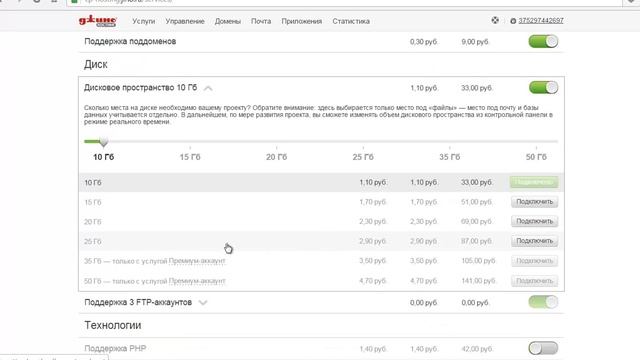Click the browser address bar
Image resolution: width=640 pixels, height=360 pixels.
343,2
